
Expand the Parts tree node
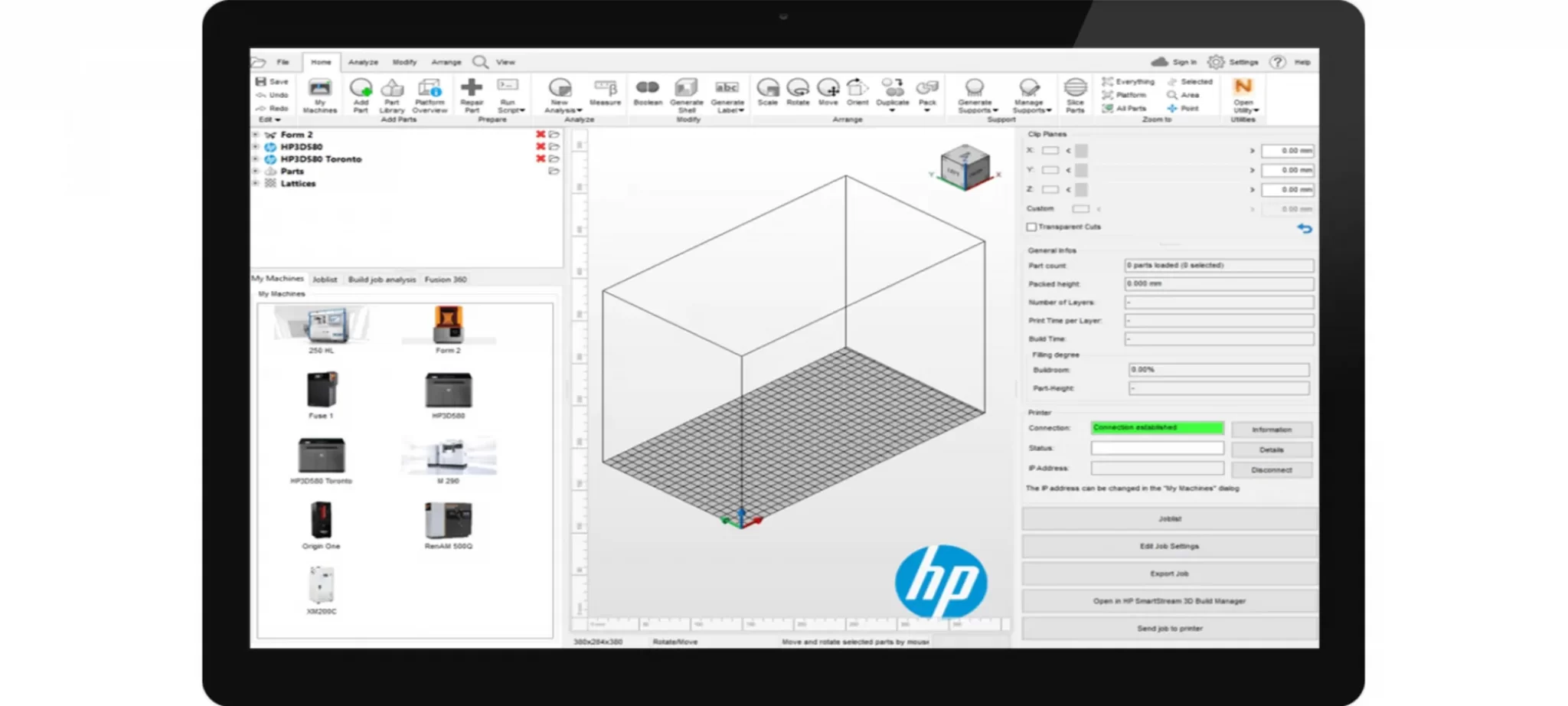(256, 171)
